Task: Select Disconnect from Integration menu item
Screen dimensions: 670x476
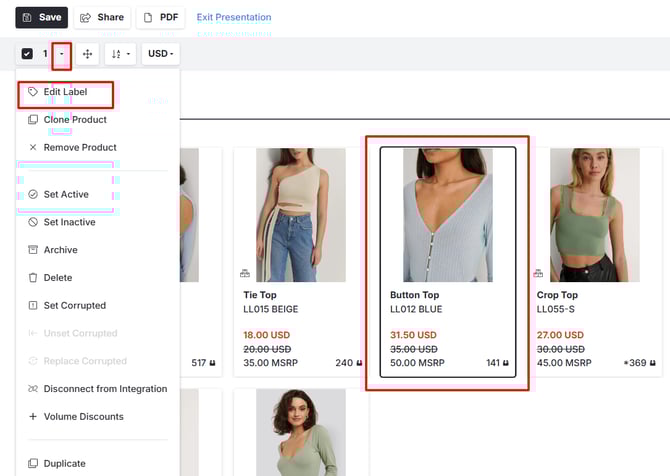Action: (x=105, y=389)
